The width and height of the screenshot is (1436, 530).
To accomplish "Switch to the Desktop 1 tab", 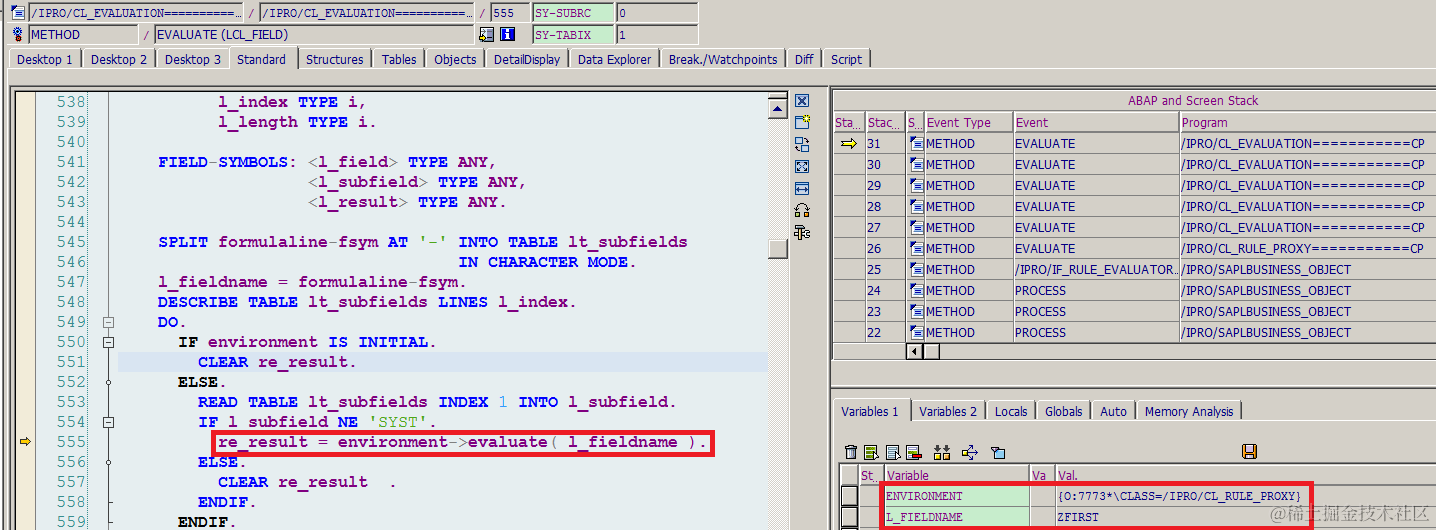I will (45, 60).
